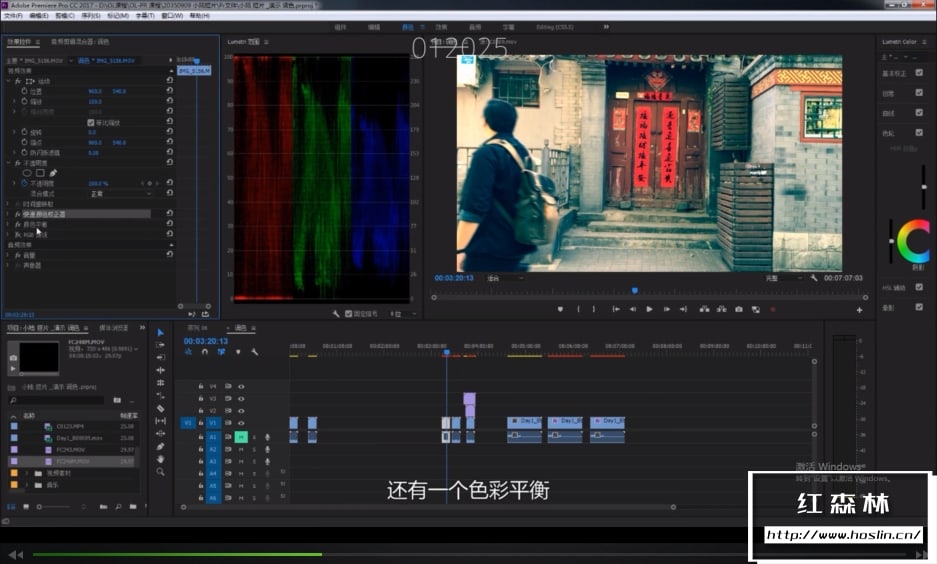Select the Zoom tool in the toolbar
The height and width of the screenshot is (564, 937).
pos(161,471)
